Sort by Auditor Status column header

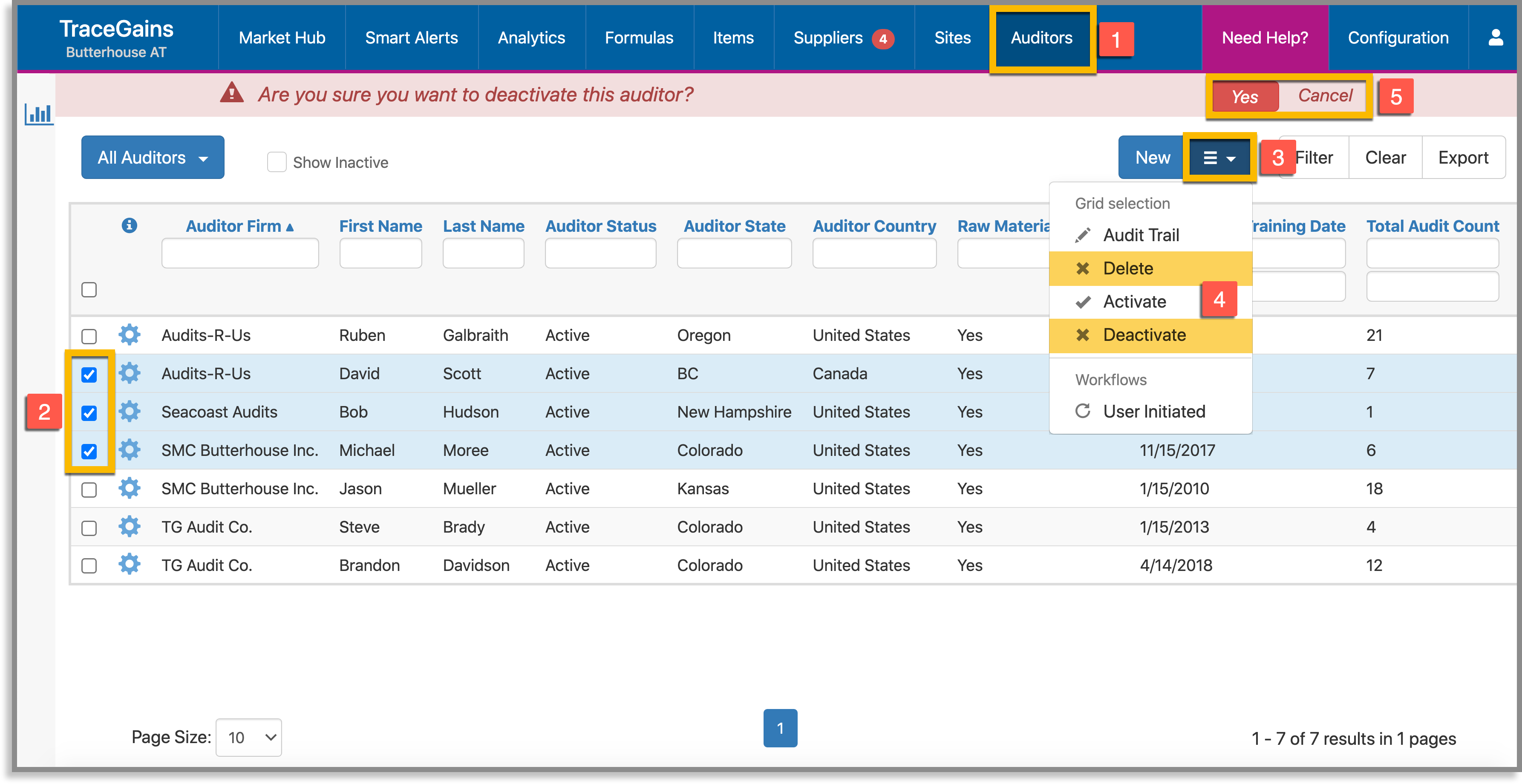(x=600, y=226)
